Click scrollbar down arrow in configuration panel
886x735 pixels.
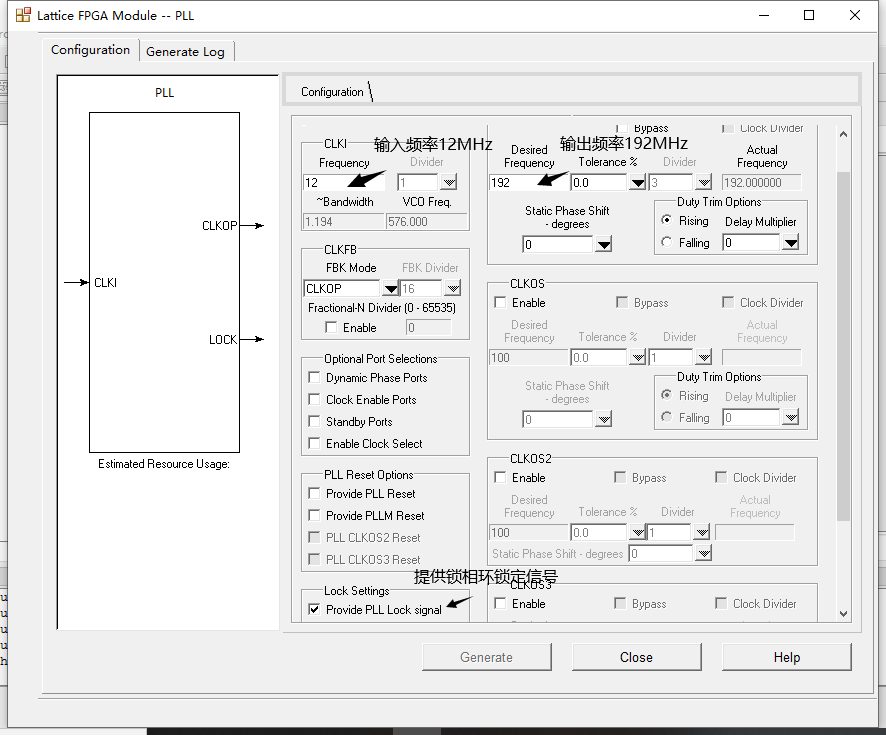coord(843,614)
